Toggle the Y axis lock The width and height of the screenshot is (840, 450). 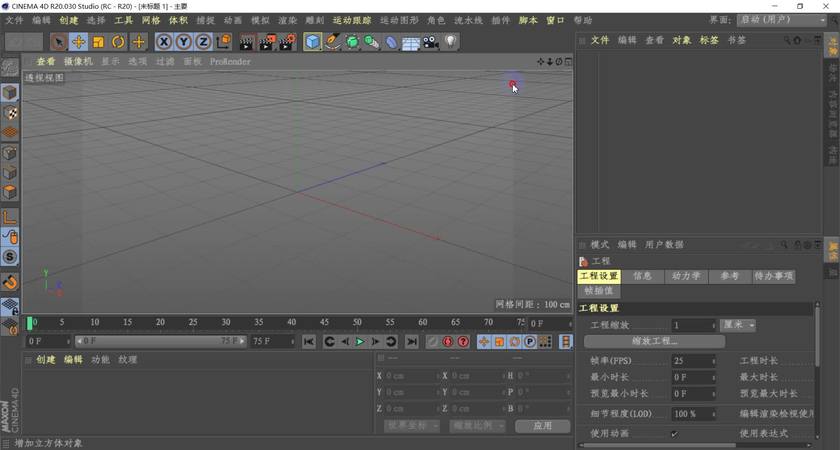[184, 42]
